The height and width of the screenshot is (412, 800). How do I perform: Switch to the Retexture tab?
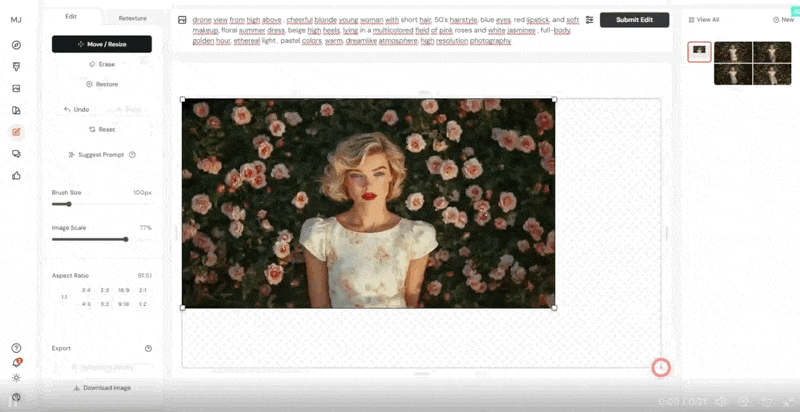[132, 18]
